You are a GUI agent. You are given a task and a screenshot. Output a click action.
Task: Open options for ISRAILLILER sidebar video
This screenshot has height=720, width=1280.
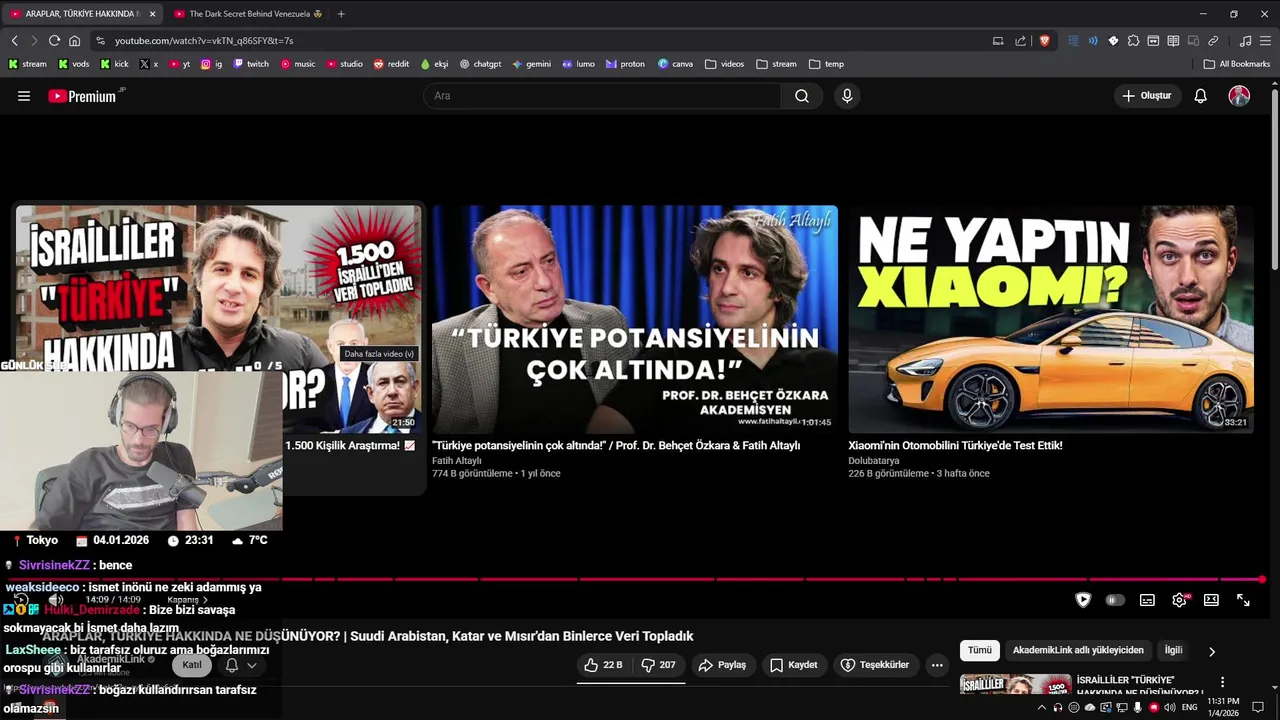coord(1222,682)
